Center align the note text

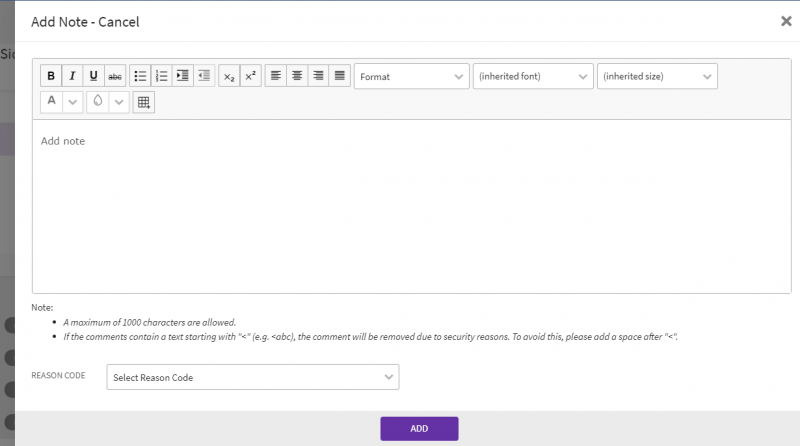click(x=297, y=76)
